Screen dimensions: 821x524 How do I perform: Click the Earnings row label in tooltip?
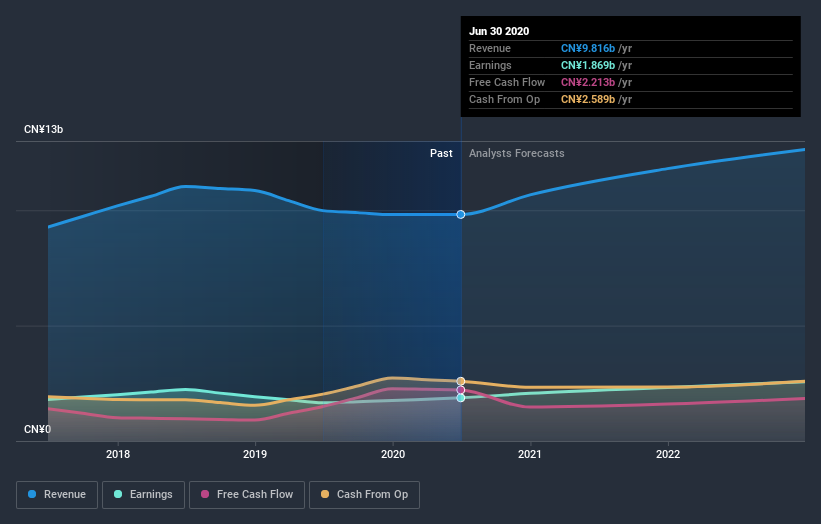pyautogui.click(x=490, y=65)
